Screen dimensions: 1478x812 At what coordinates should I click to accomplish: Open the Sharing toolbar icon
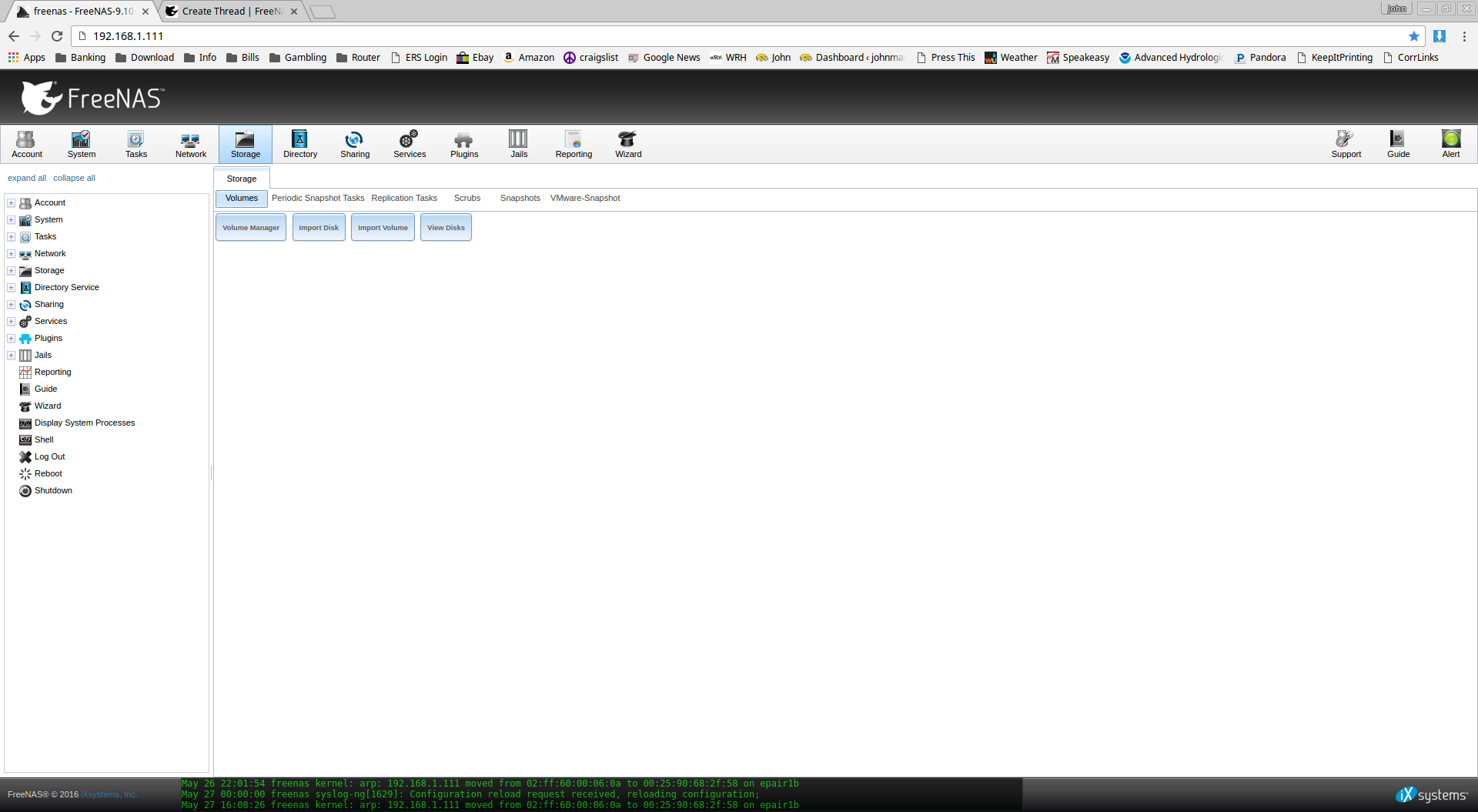tap(355, 144)
